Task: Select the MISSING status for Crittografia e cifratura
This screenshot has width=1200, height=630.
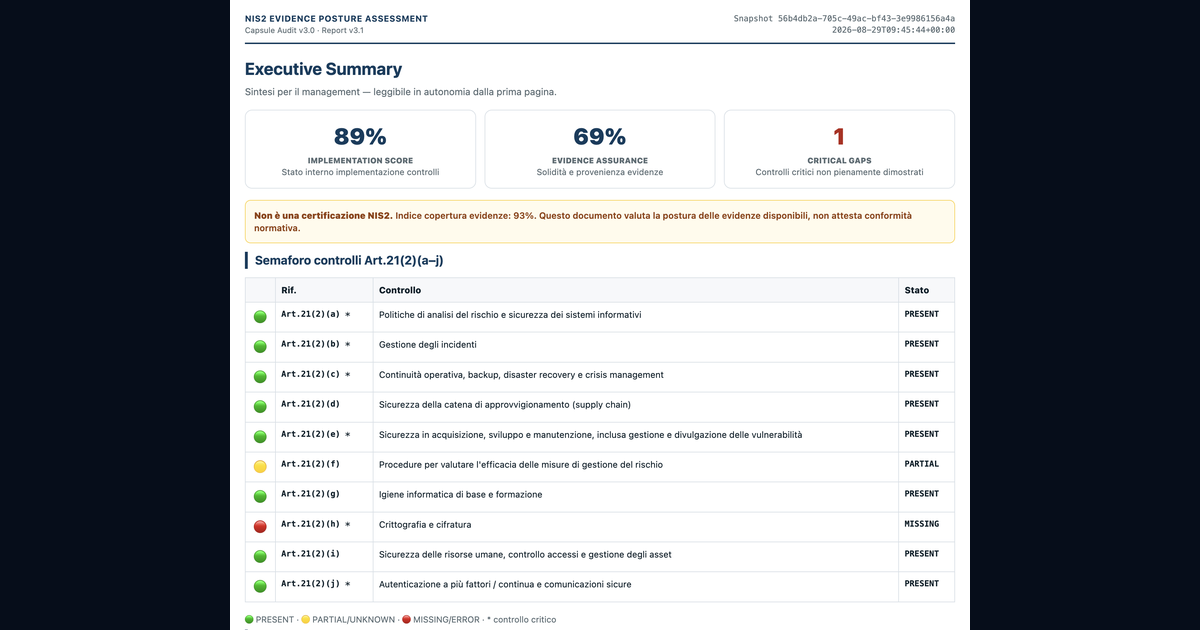Action: coord(922,524)
